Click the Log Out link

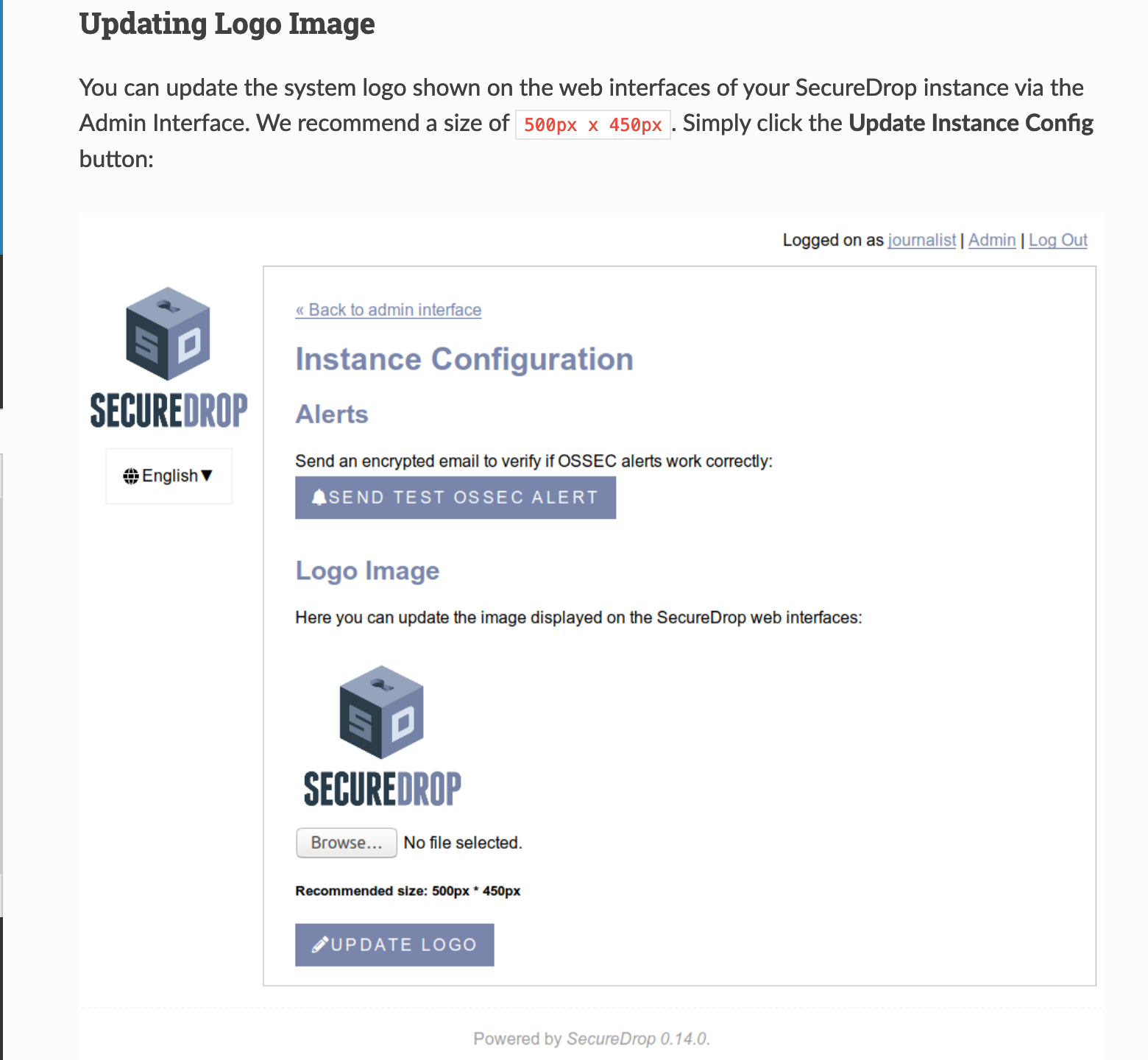(1058, 240)
